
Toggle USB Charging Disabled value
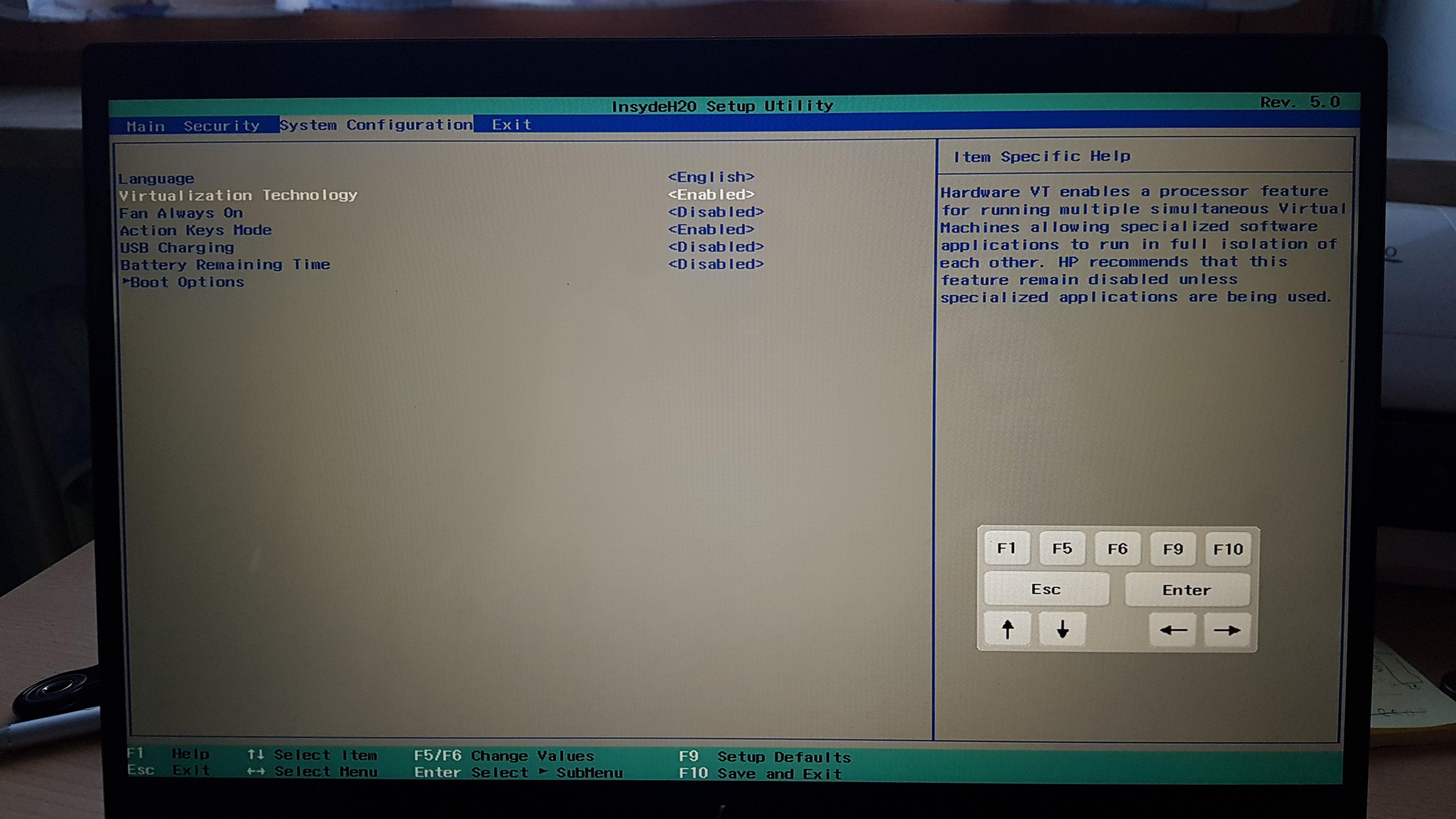715,247
